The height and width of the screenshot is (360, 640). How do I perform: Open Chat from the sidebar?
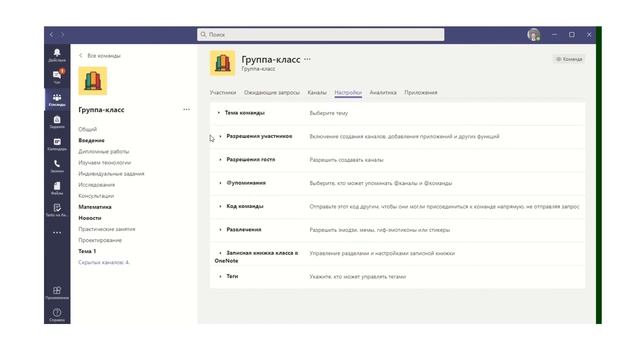click(x=57, y=77)
